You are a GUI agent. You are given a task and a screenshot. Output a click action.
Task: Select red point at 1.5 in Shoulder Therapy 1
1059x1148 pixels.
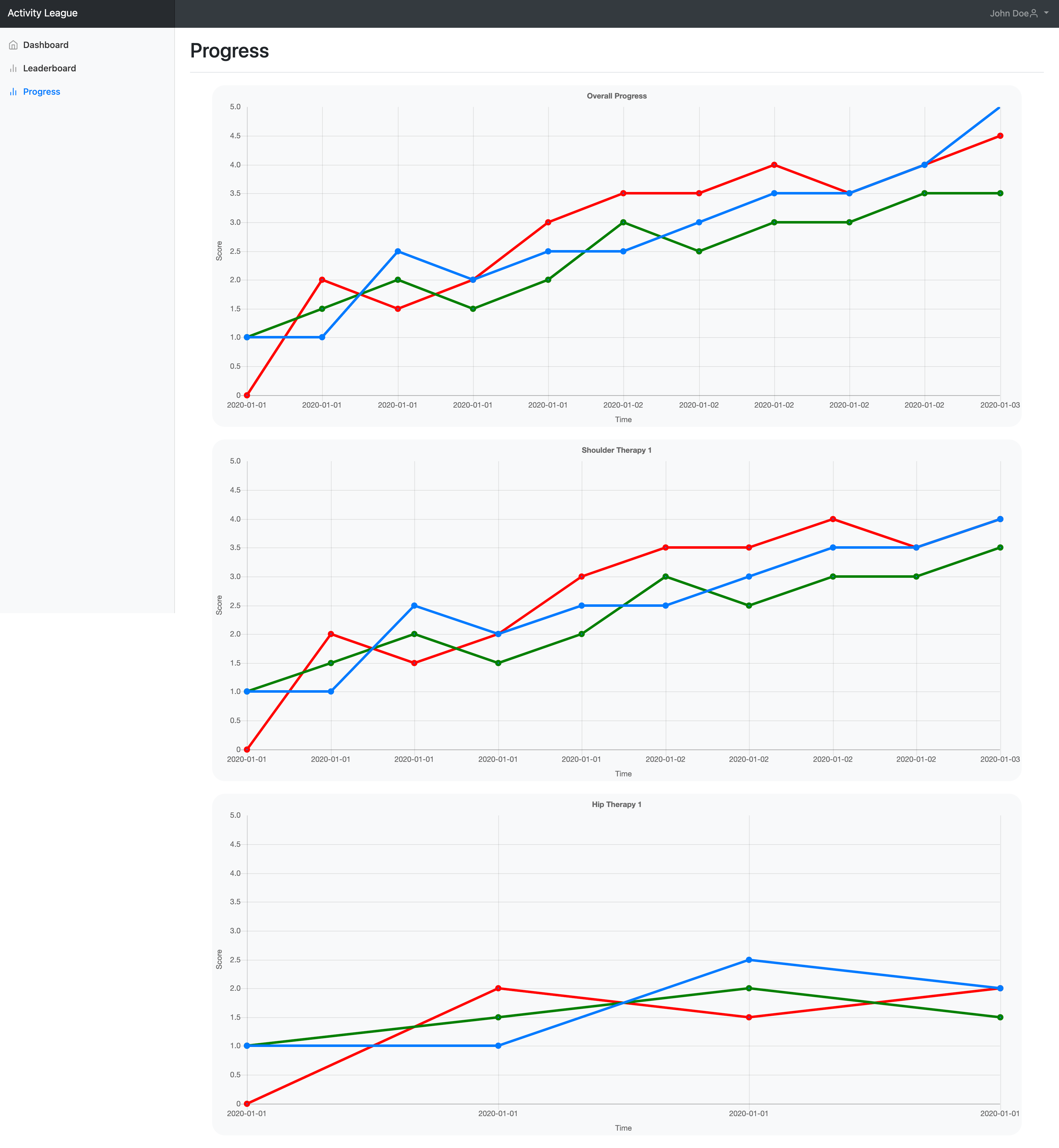click(414, 663)
